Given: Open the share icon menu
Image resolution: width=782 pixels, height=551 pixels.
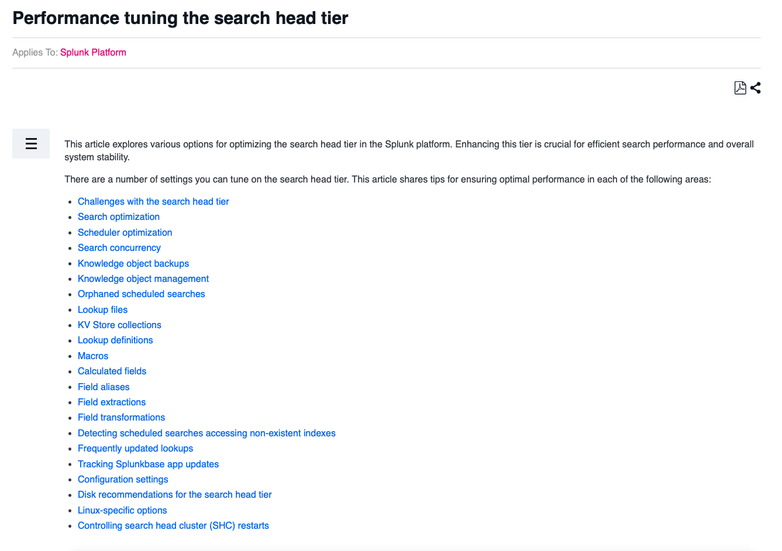Looking at the screenshot, I should (x=755, y=88).
